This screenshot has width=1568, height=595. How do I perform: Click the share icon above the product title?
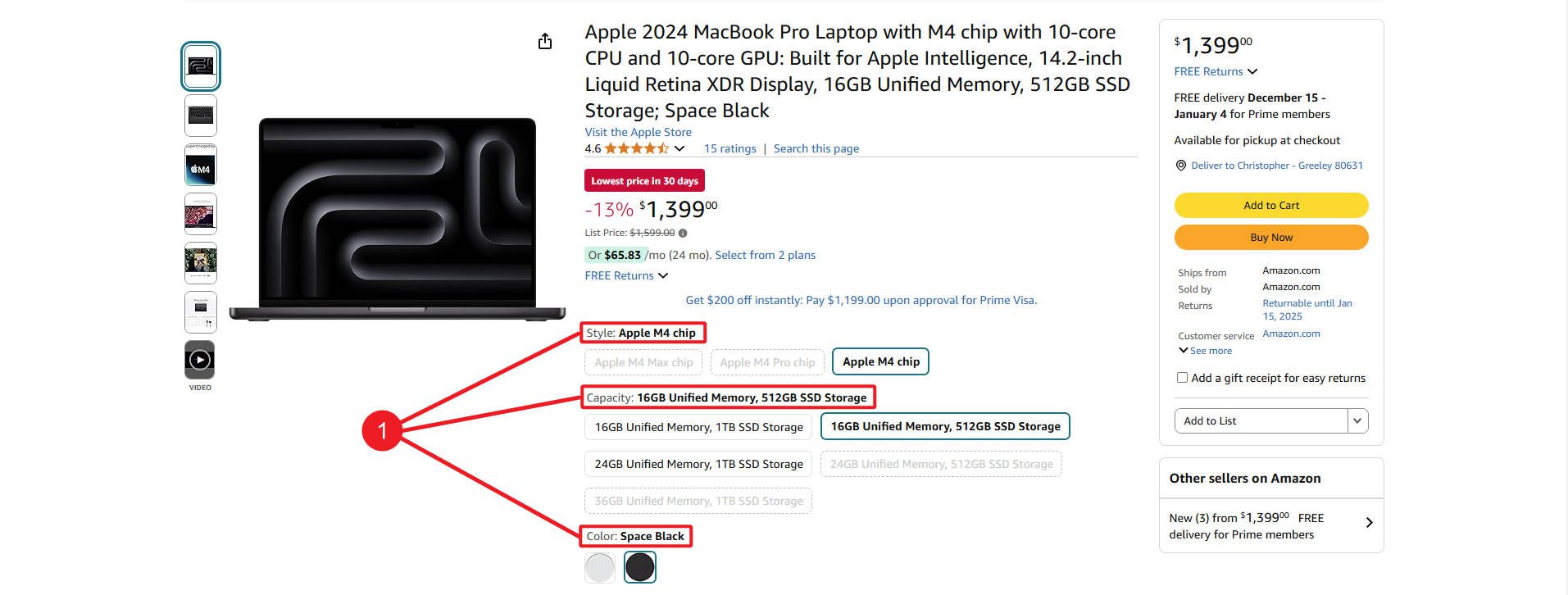[x=544, y=40]
